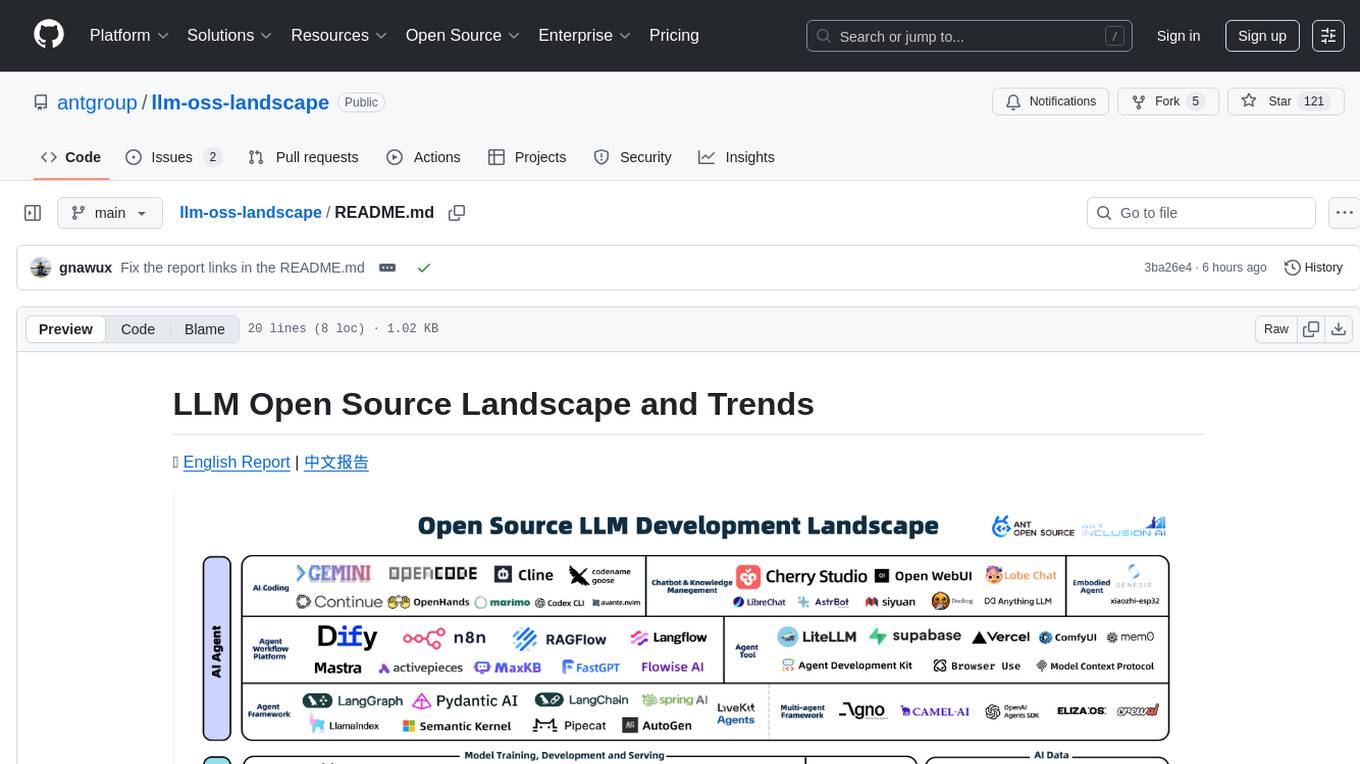Open the llm-oss-landscape repository title link
Viewport: 1360px width, 764px height.
click(x=240, y=102)
